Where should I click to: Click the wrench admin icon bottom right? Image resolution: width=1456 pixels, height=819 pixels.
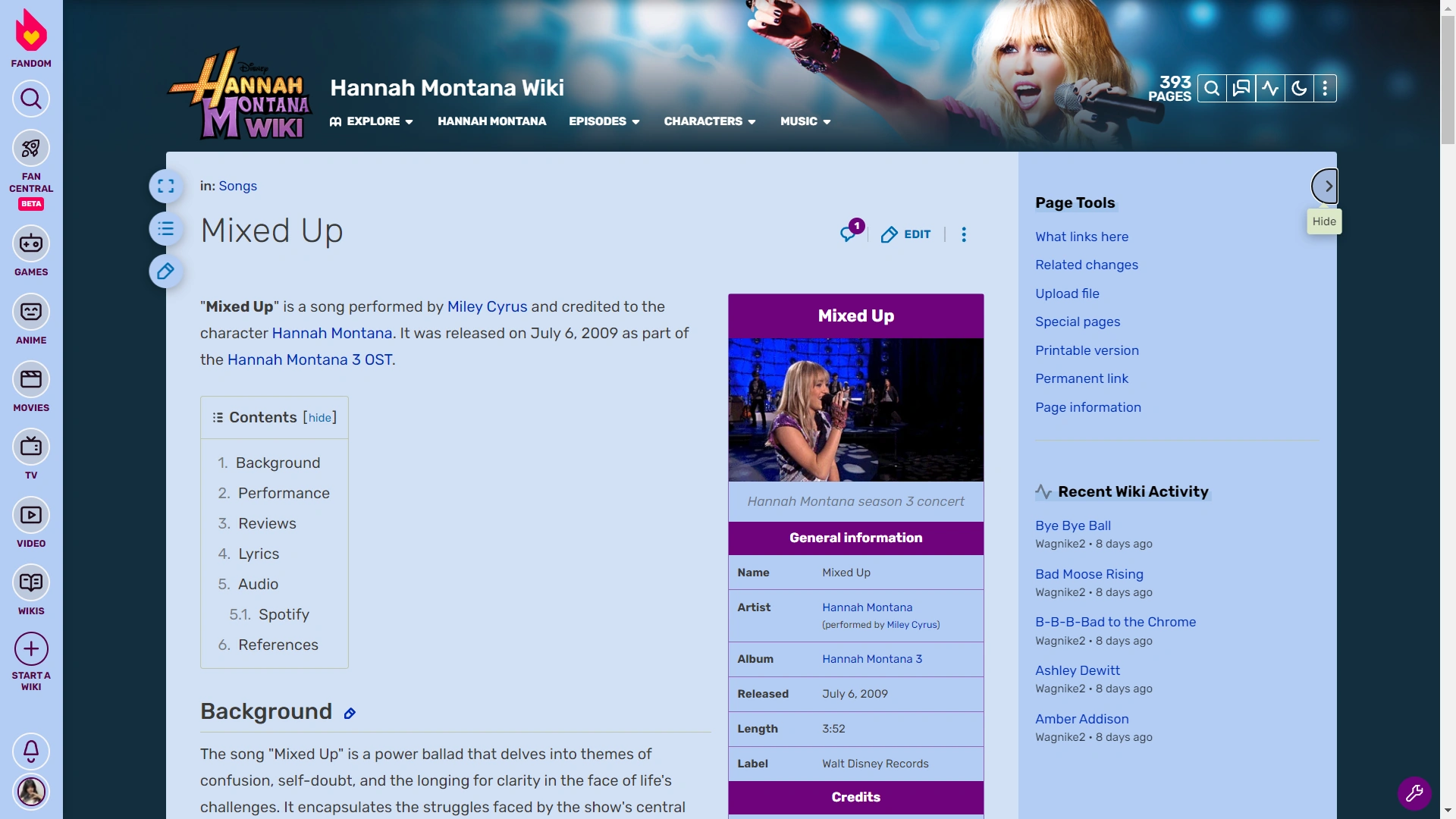(x=1415, y=793)
